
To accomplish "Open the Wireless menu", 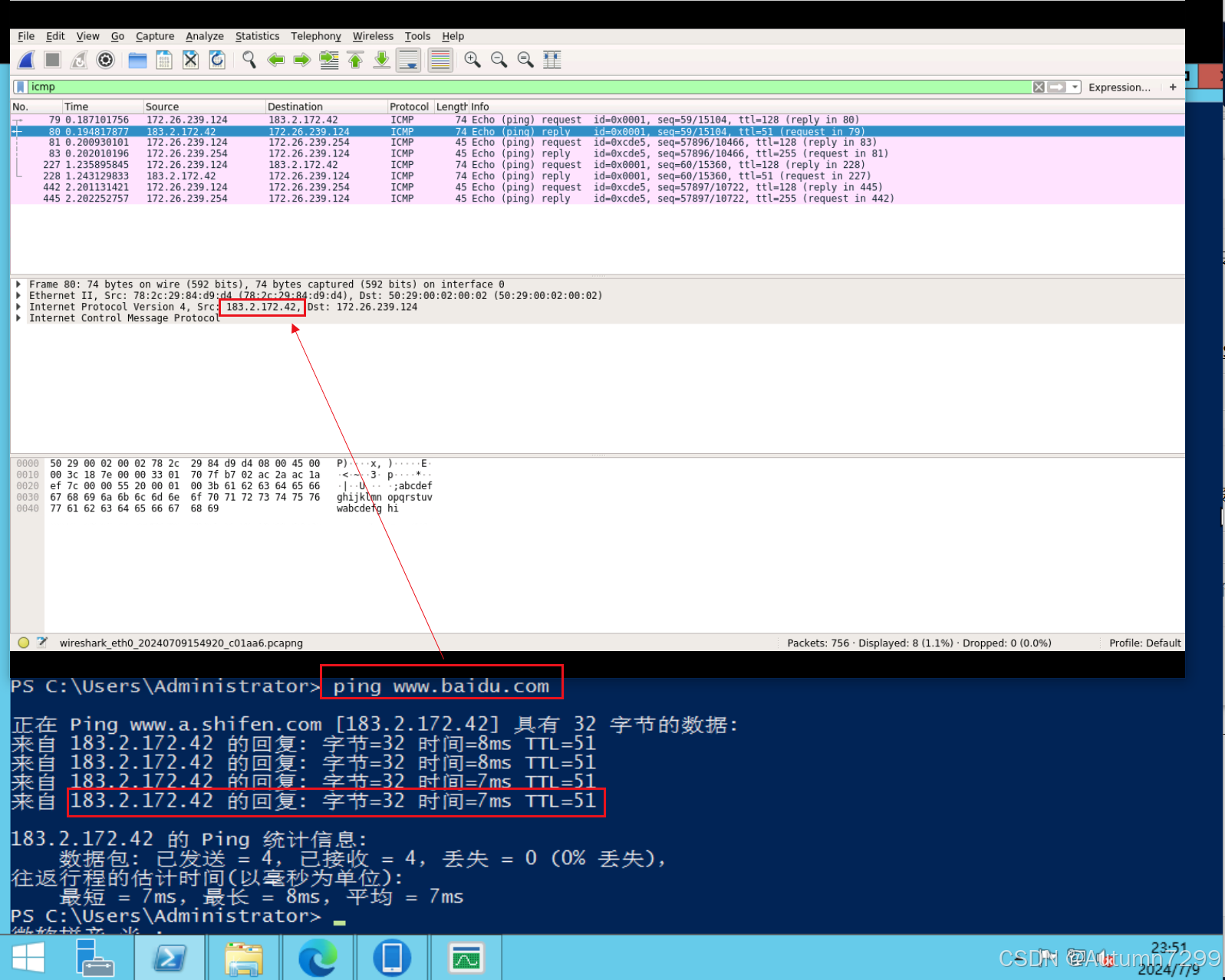I will coord(373,36).
